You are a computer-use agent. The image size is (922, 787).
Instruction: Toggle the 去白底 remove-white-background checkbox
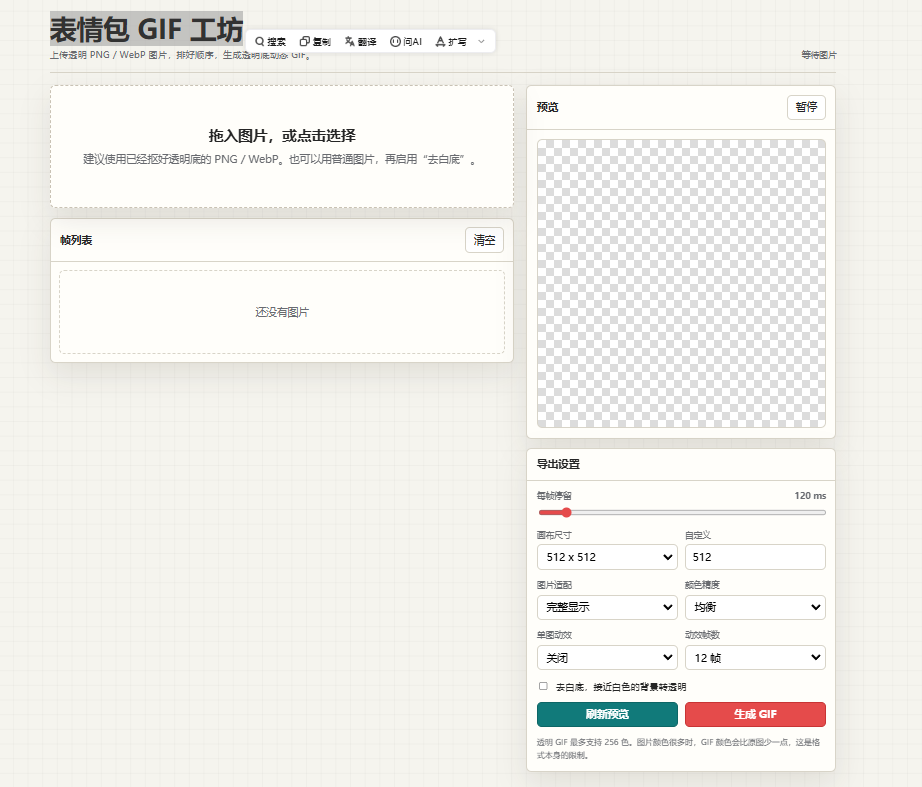pos(543,686)
